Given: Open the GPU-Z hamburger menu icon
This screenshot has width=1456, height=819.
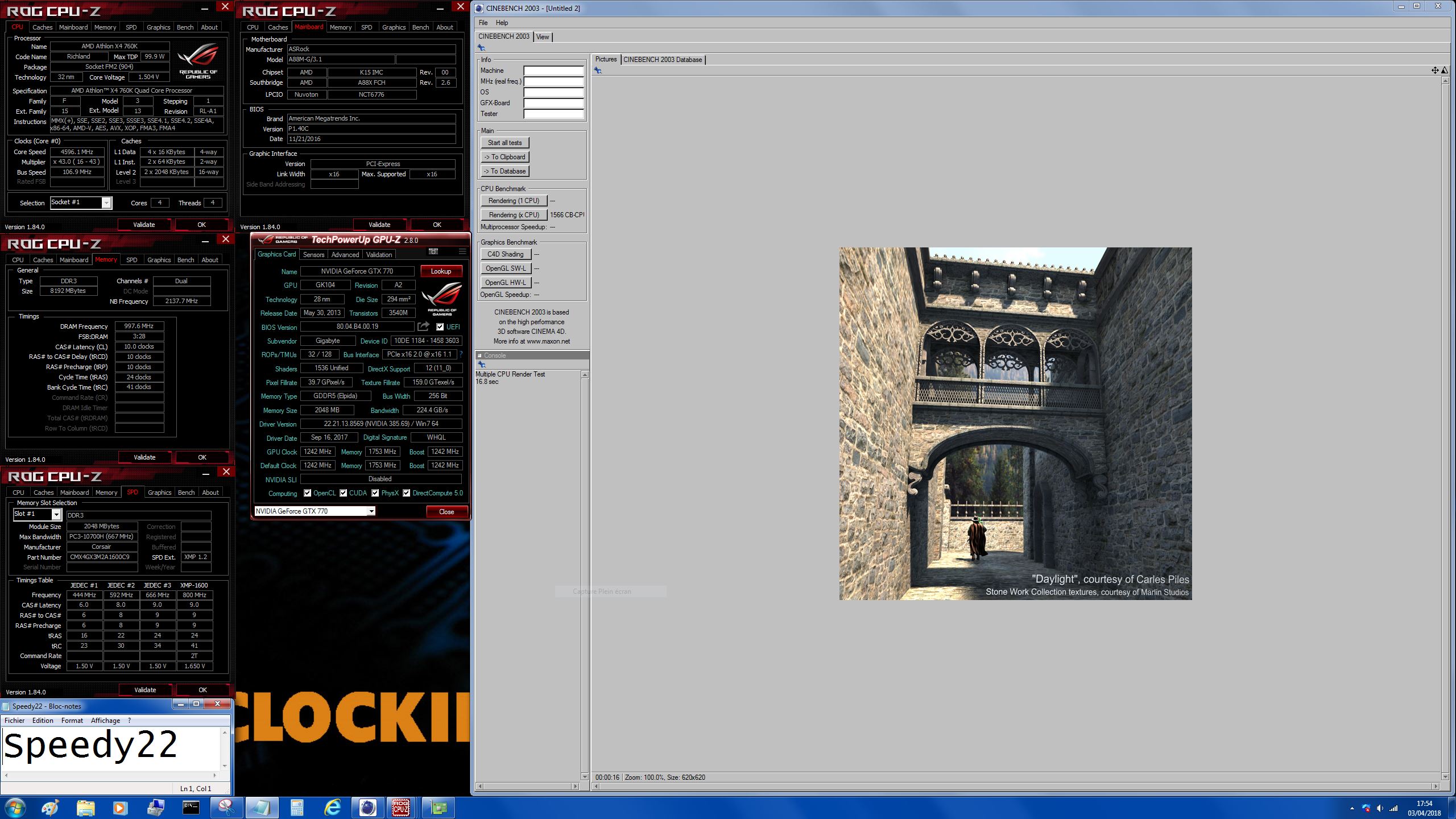Looking at the screenshot, I should pyautogui.click(x=462, y=252).
